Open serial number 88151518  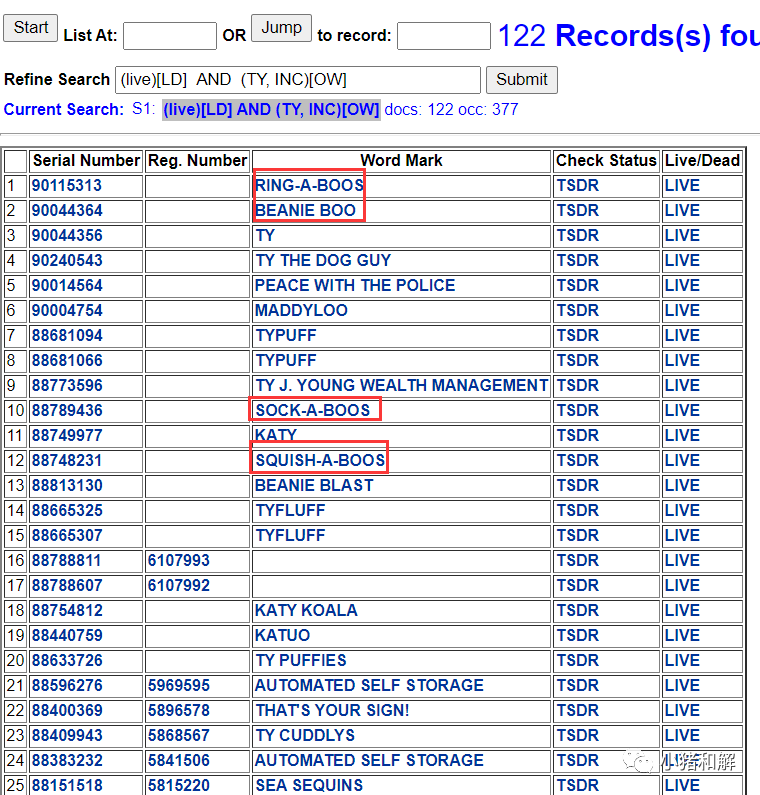(x=67, y=785)
